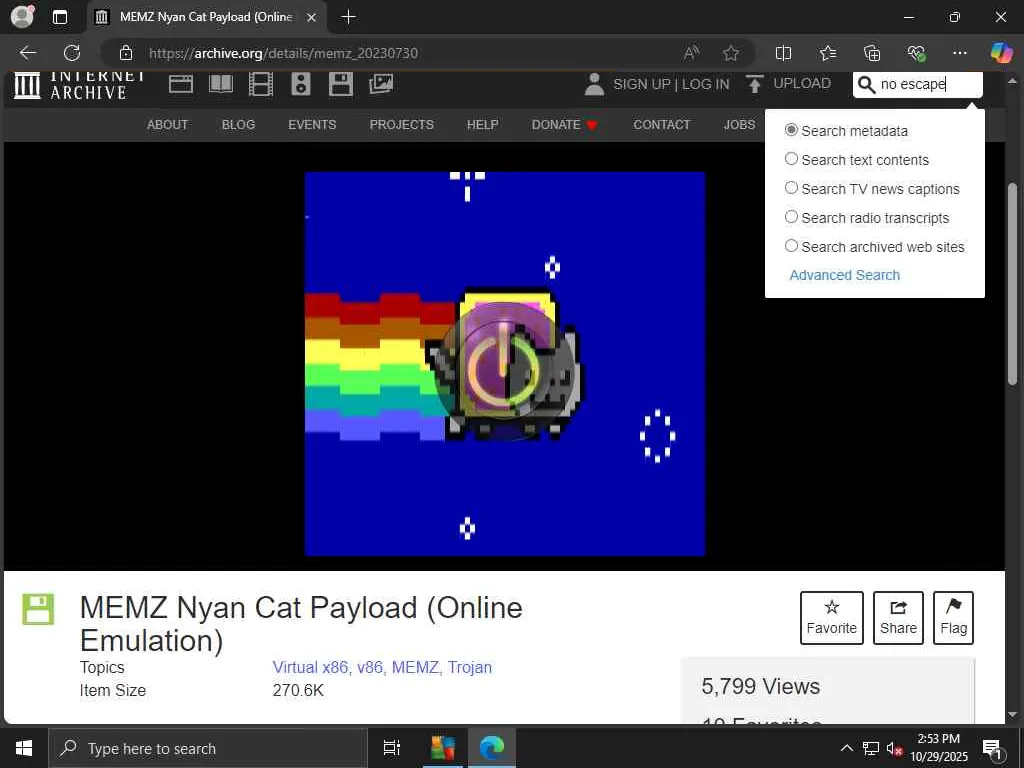Open the MEMZ topic link

point(417,667)
